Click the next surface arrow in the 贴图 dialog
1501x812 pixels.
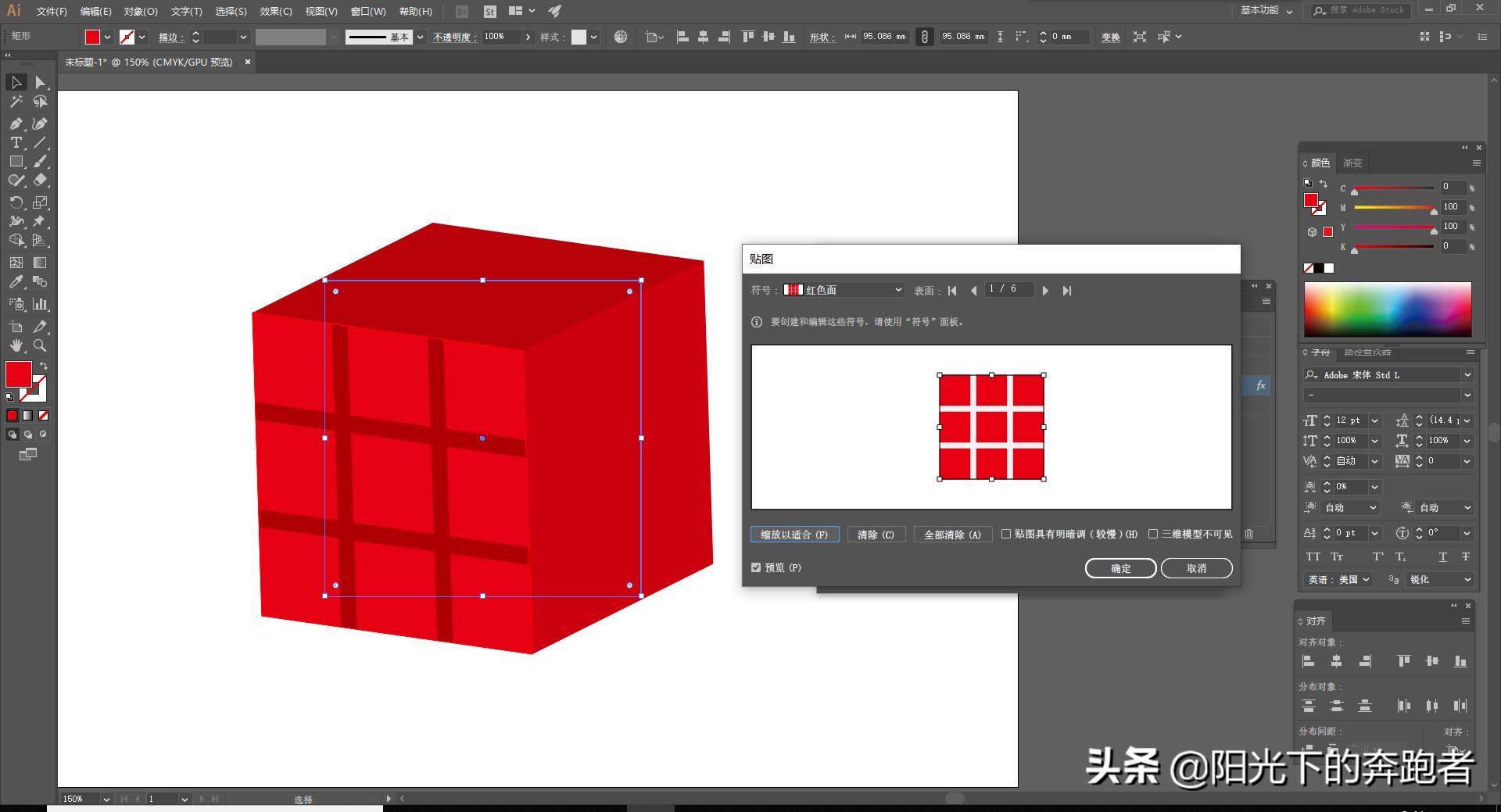(1045, 290)
